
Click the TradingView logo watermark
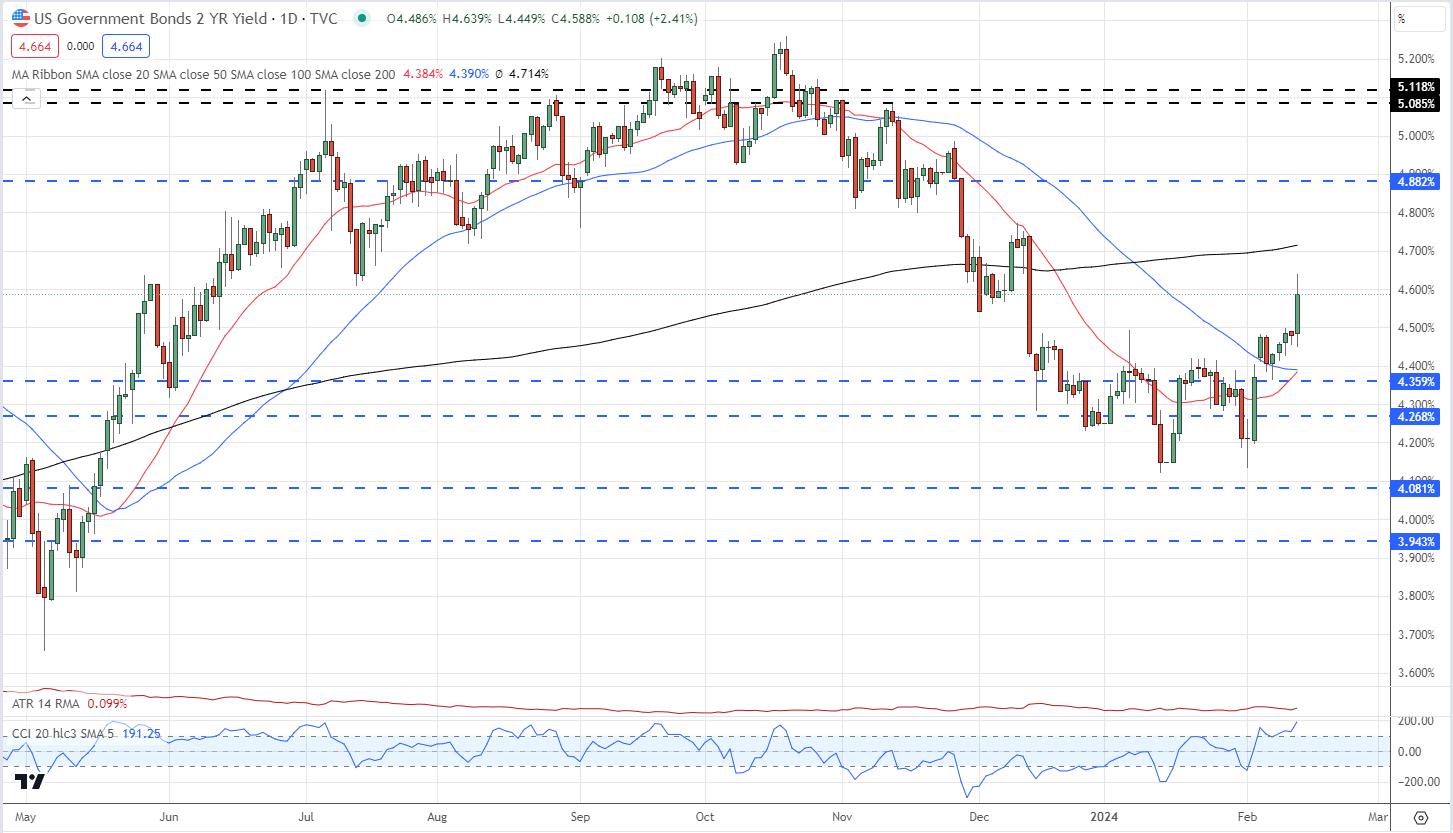click(x=30, y=782)
